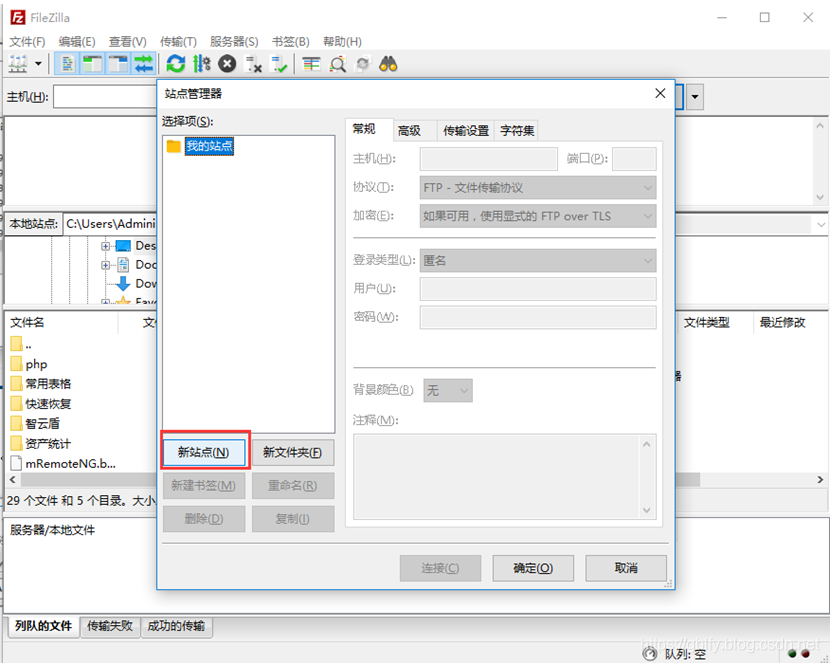This screenshot has height=663, width=830.
Task: Switch to the 成功的传输 queue tab
Action: tap(176, 626)
